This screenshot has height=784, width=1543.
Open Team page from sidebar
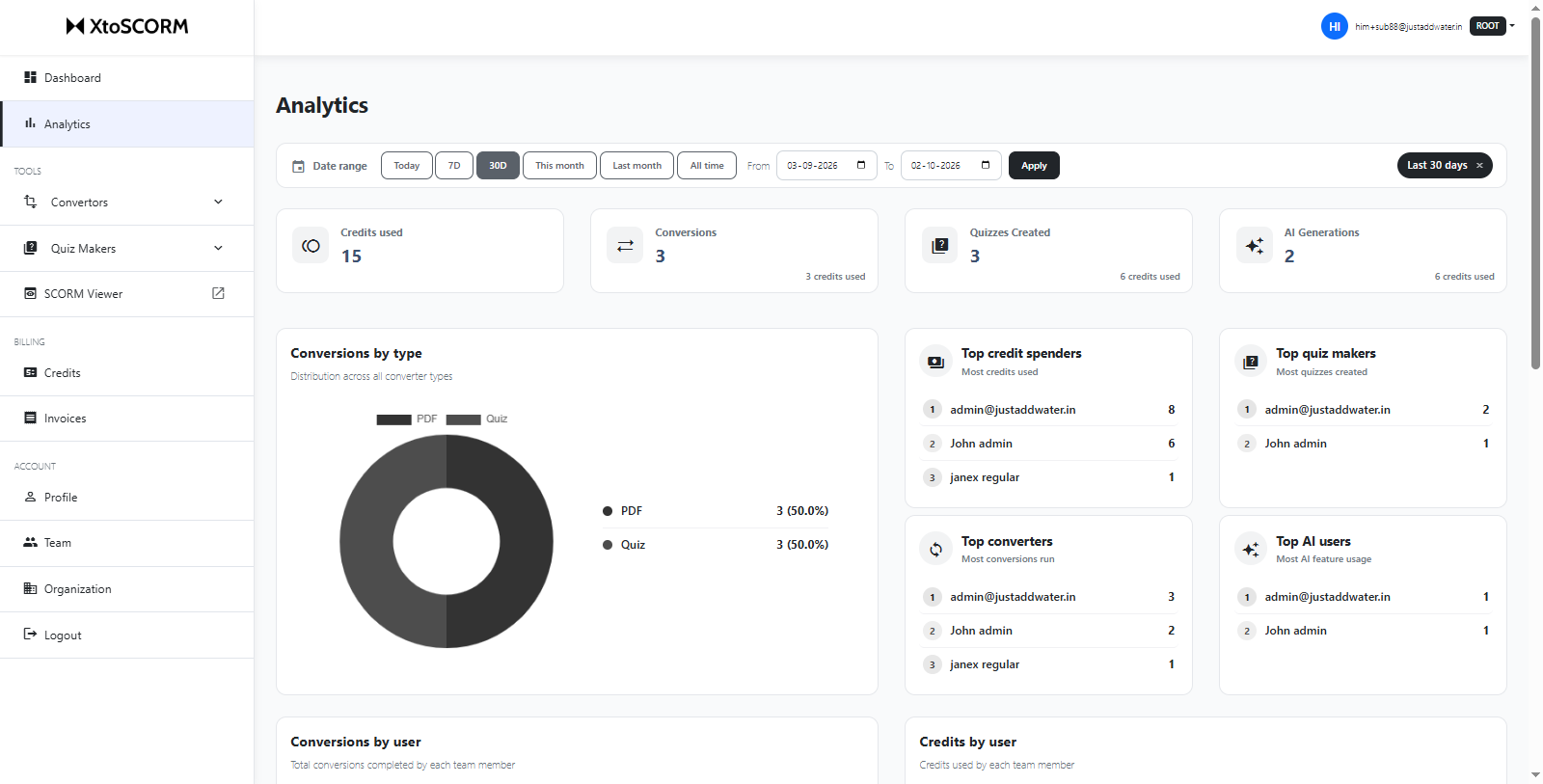(x=127, y=543)
